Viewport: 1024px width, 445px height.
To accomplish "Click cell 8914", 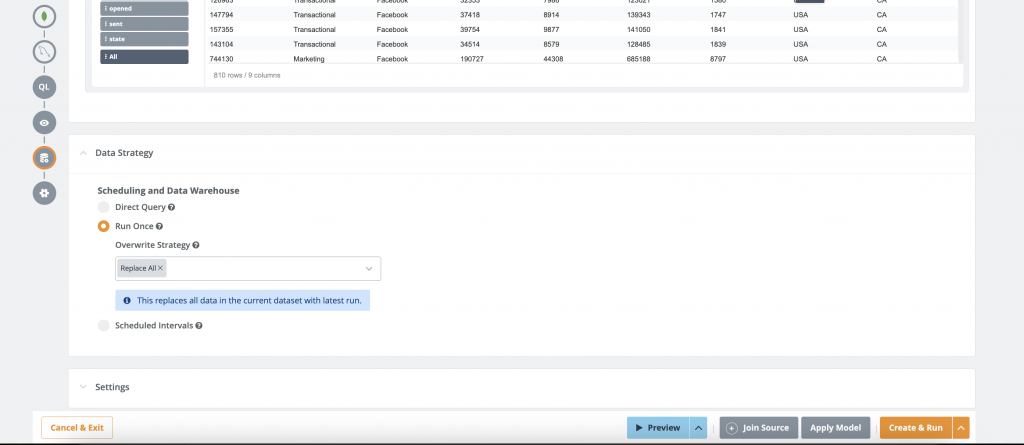I will [x=551, y=15].
